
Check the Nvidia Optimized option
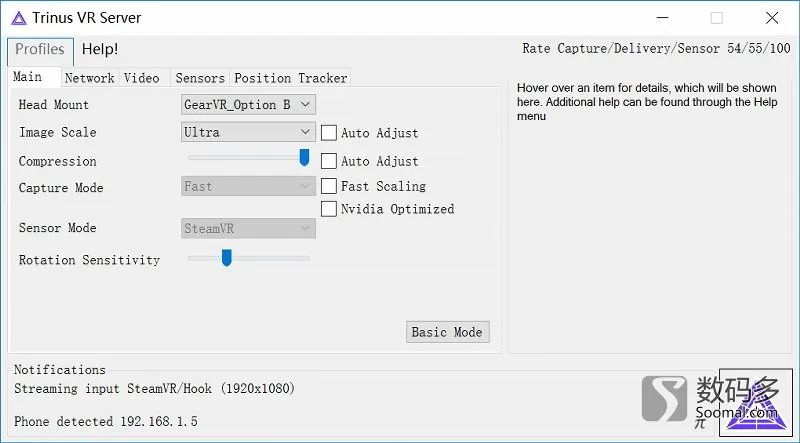(x=329, y=209)
